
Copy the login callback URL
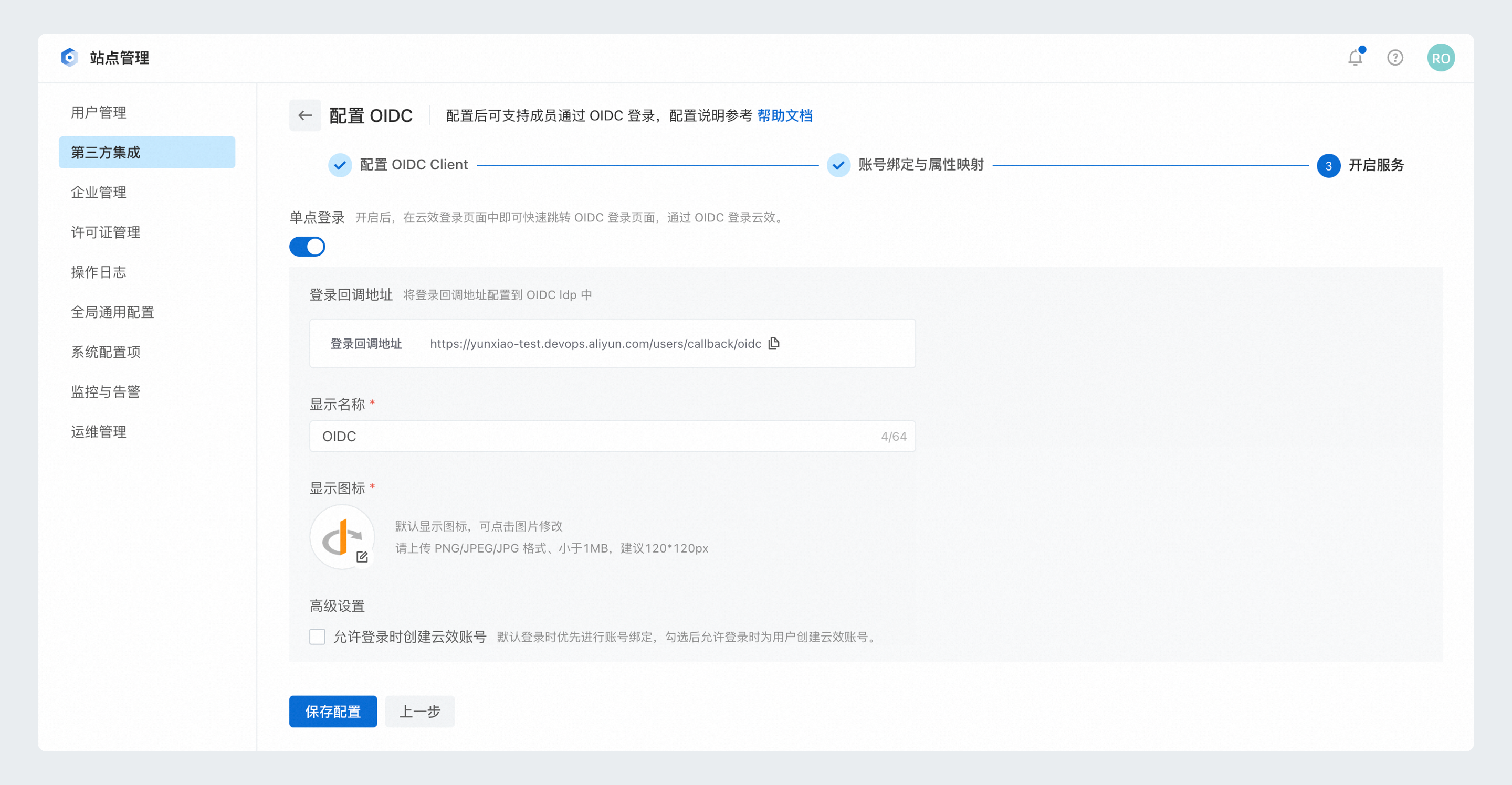tap(774, 343)
